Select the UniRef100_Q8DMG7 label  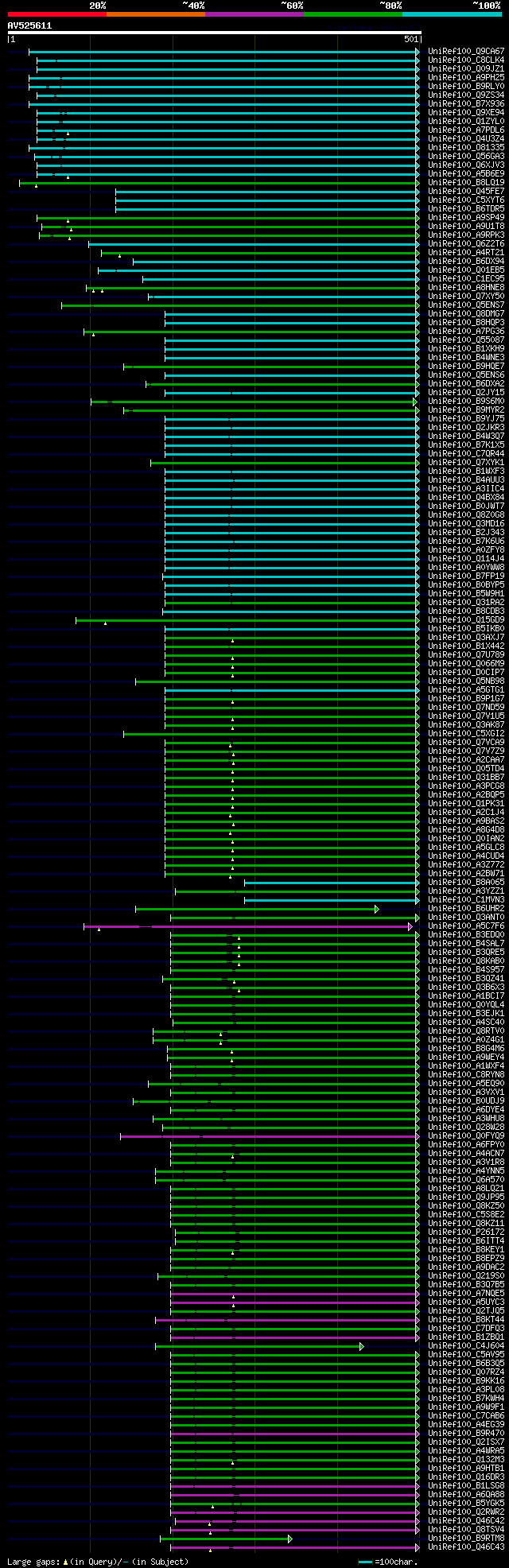tap(466, 314)
